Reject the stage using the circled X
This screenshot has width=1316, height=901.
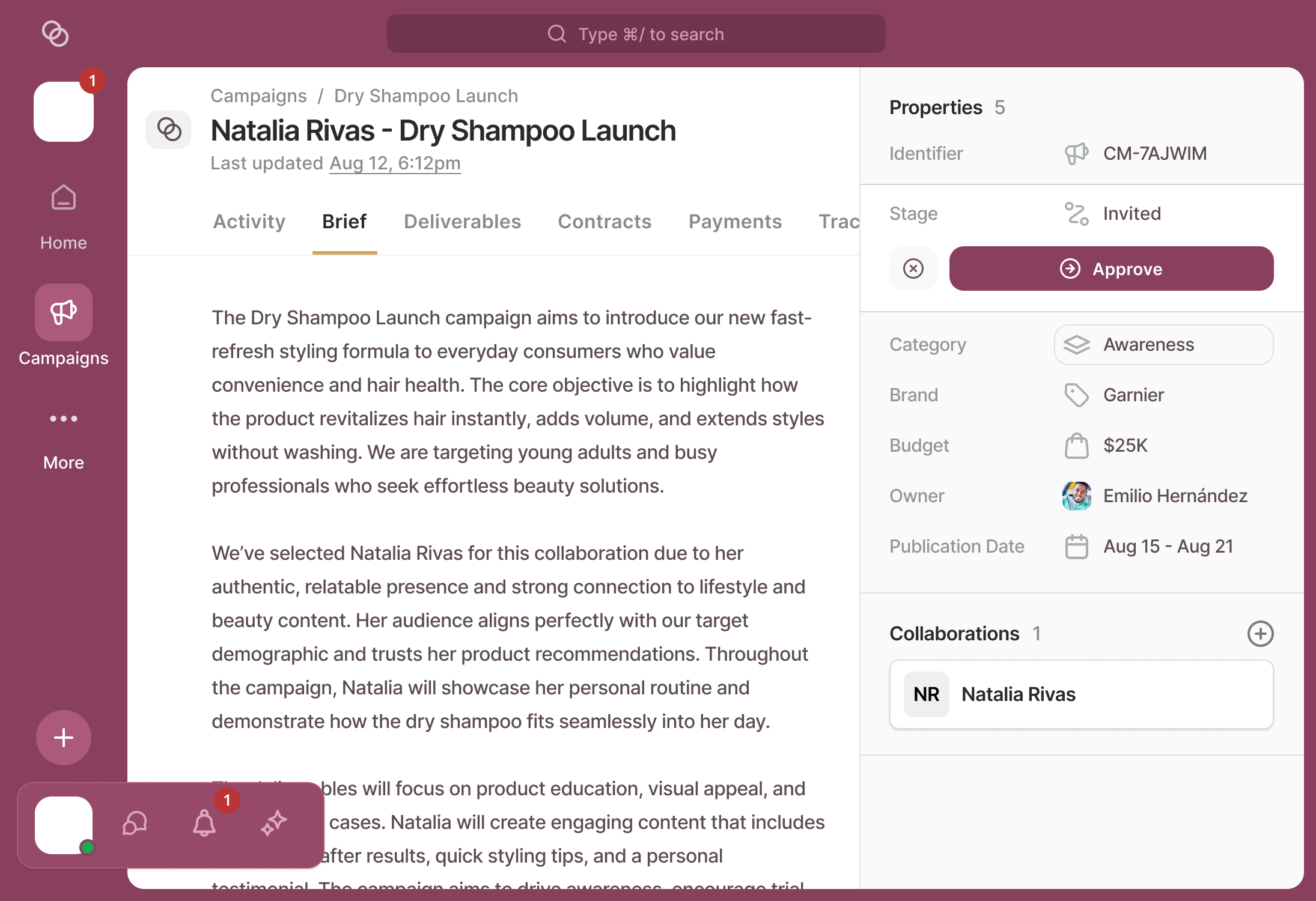913,268
